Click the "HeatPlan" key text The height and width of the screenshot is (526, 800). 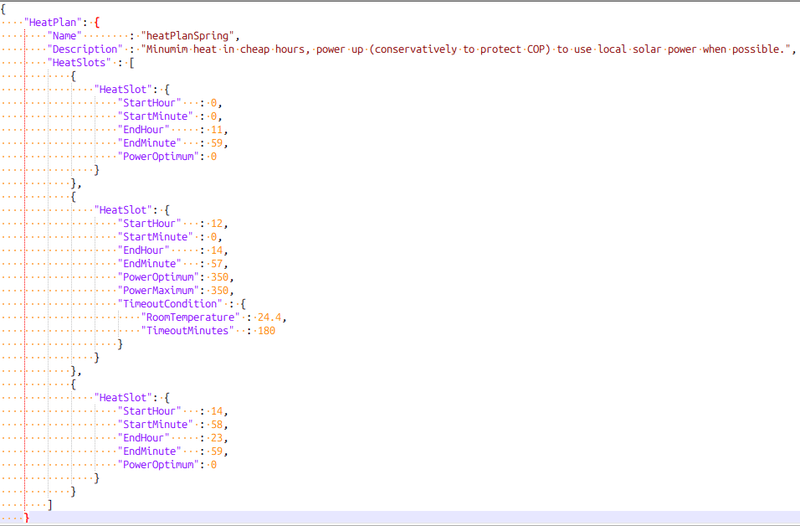tap(53, 22)
